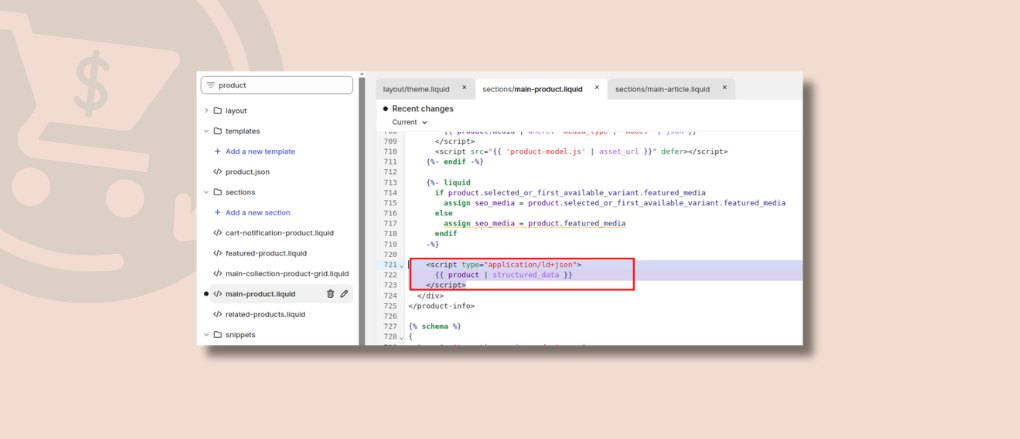Click code icon beside main-collection-product-grid.liquid
The width and height of the screenshot is (1020, 439).
[218, 273]
